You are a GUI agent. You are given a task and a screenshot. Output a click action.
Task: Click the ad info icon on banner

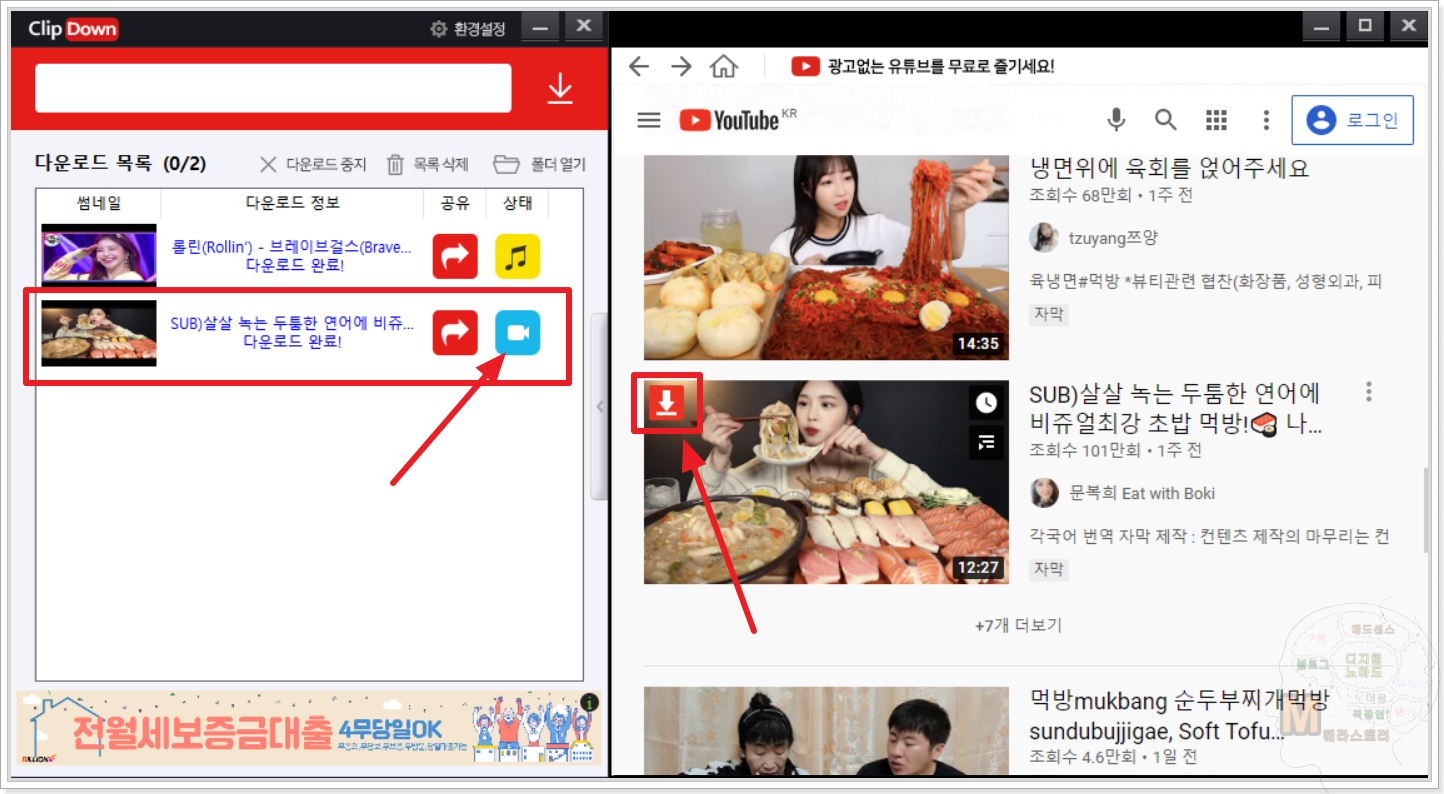[x=591, y=703]
